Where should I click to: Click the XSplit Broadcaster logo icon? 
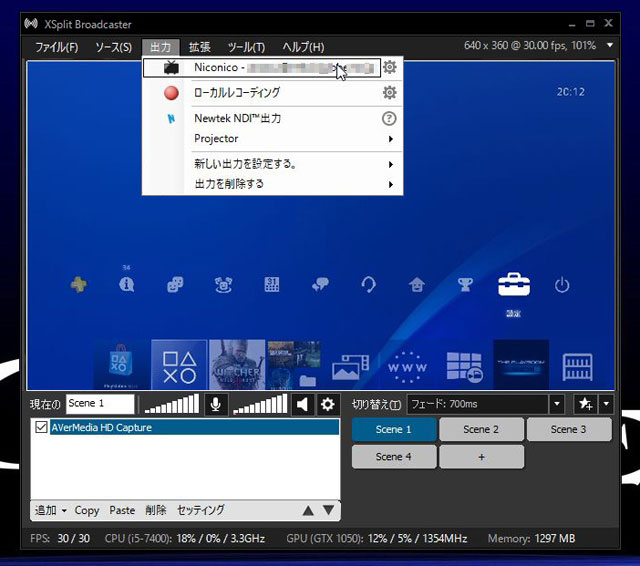tap(31, 24)
